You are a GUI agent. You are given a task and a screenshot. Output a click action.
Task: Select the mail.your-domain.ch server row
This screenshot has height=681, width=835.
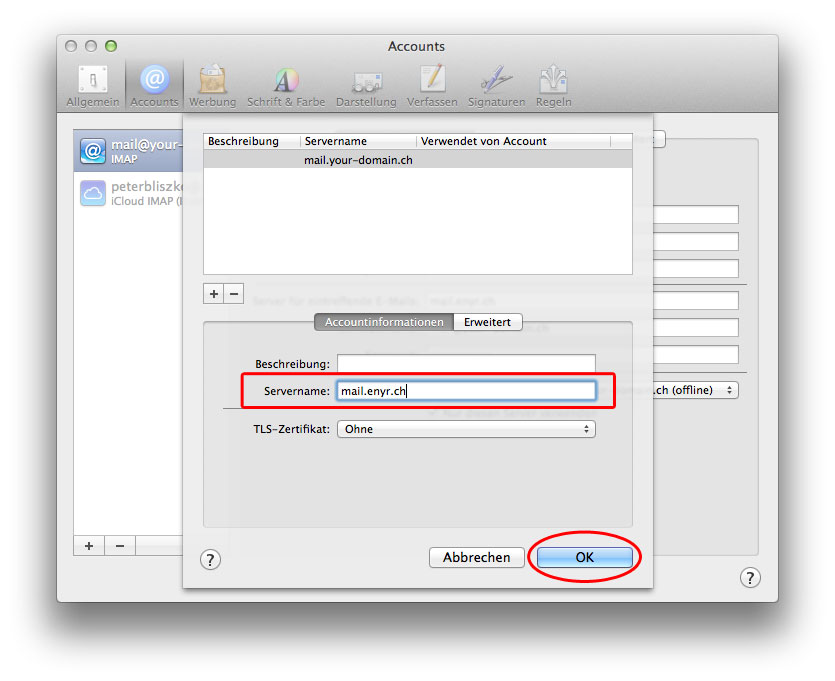[x=417, y=160]
